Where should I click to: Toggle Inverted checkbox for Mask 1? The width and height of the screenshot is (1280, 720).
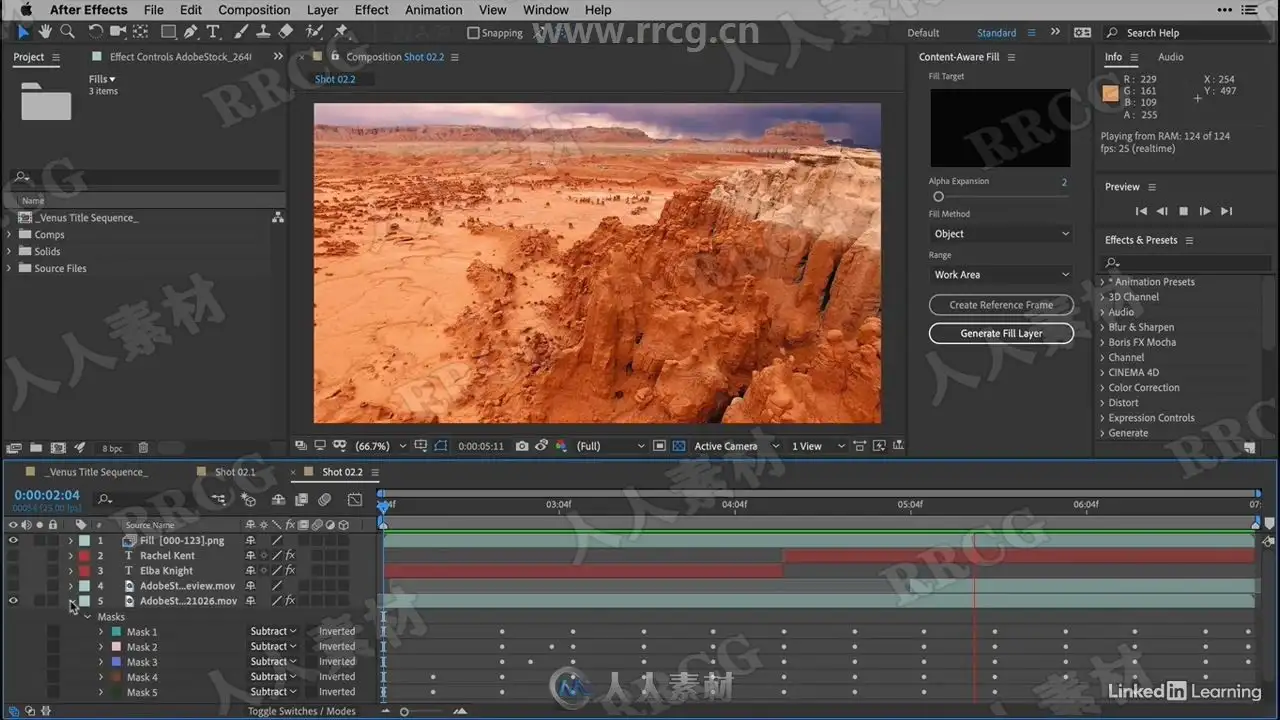click(x=310, y=632)
